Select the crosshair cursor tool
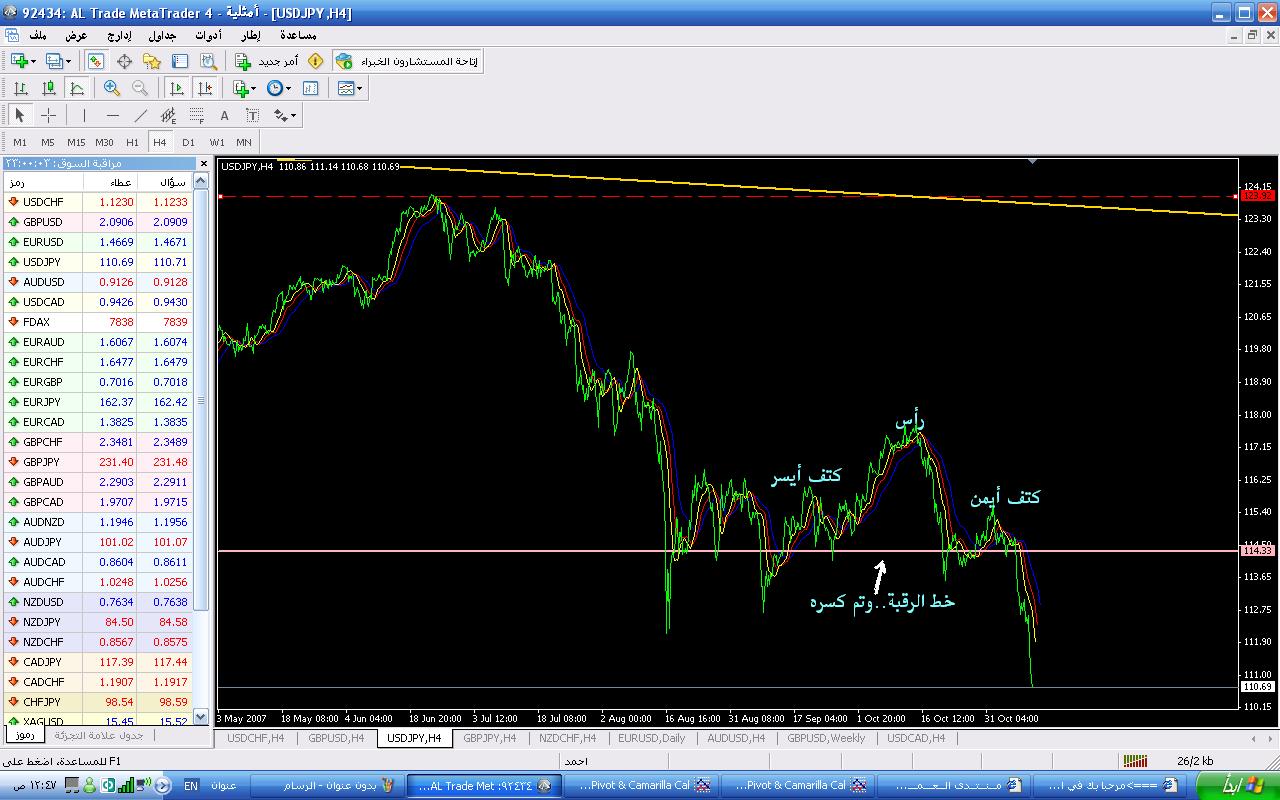The height and width of the screenshot is (800, 1280). tap(48, 115)
